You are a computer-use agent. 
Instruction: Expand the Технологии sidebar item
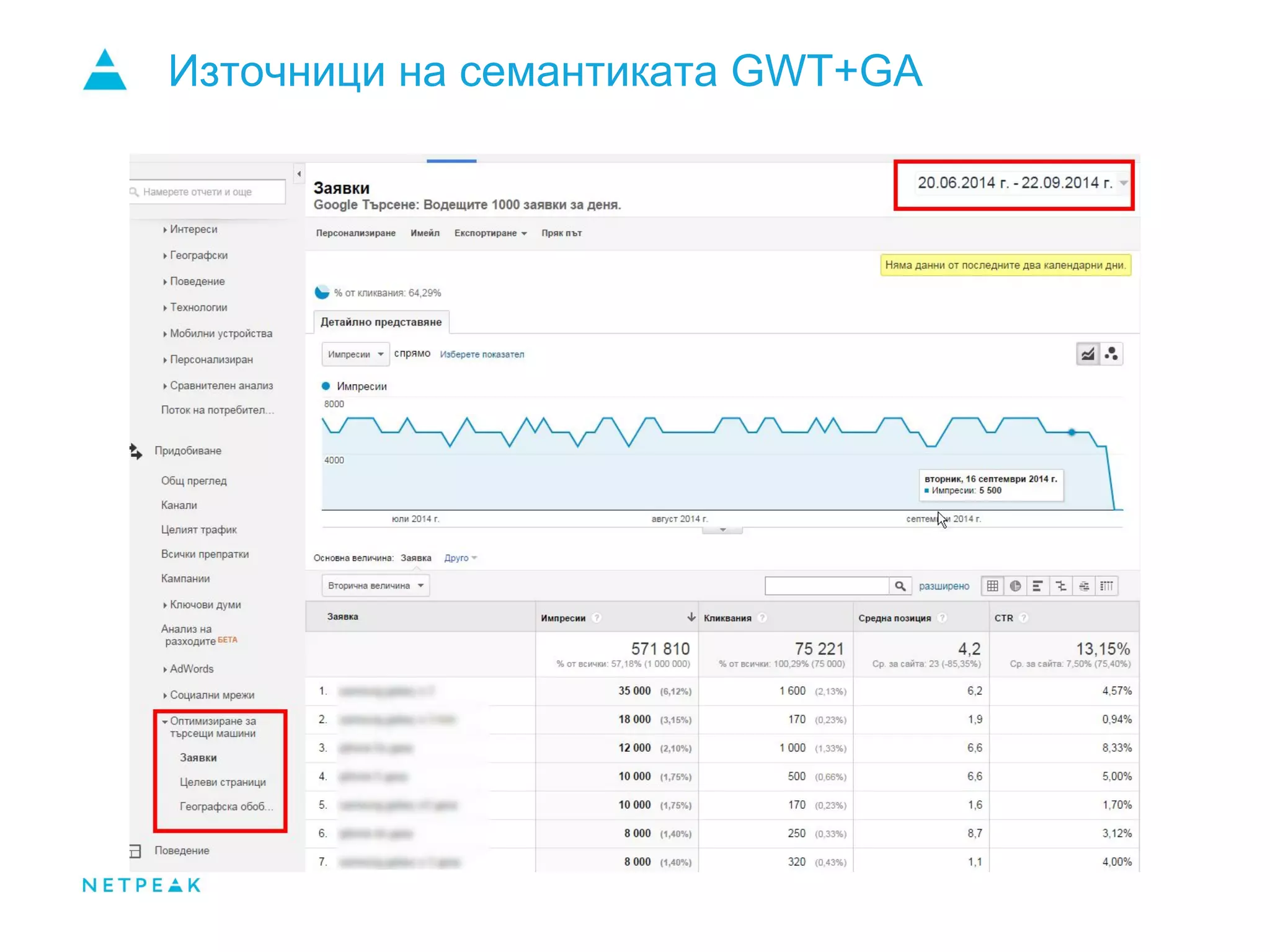point(195,307)
